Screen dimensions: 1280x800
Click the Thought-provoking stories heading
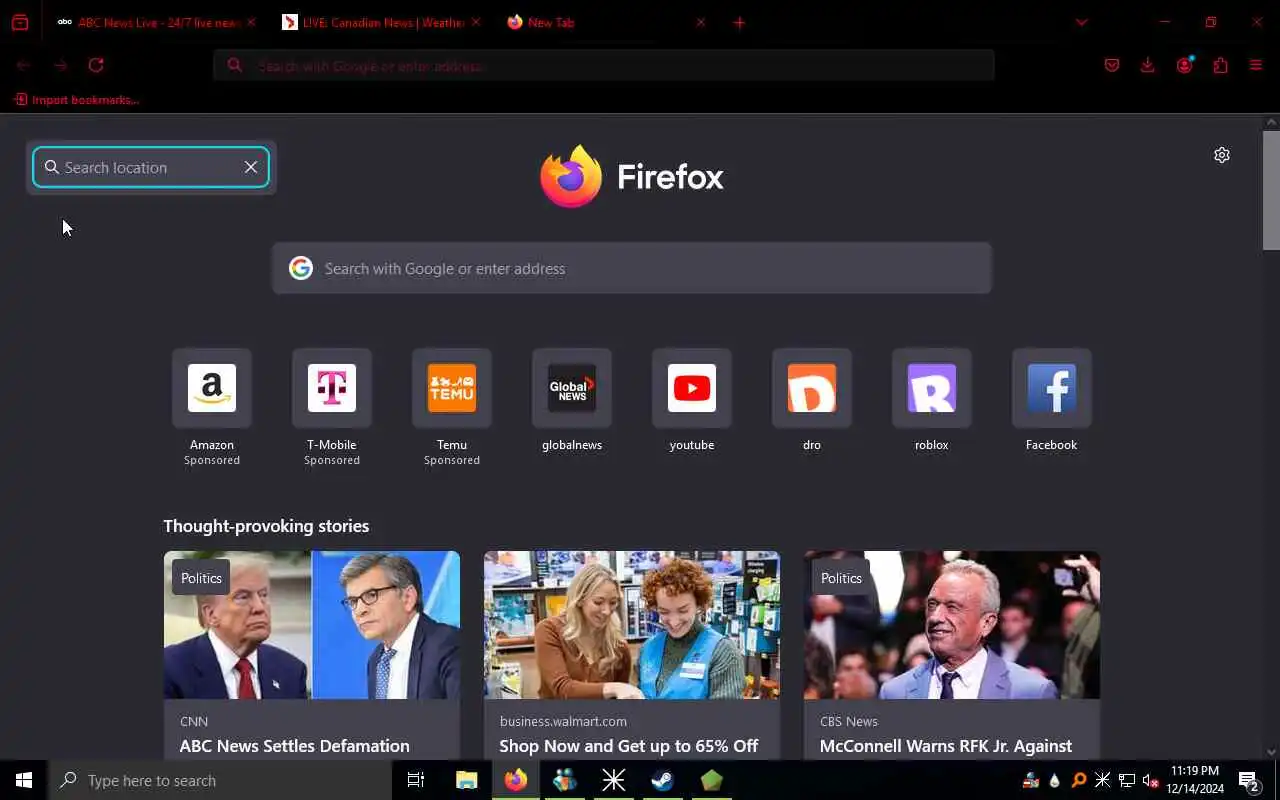(266, 526)
